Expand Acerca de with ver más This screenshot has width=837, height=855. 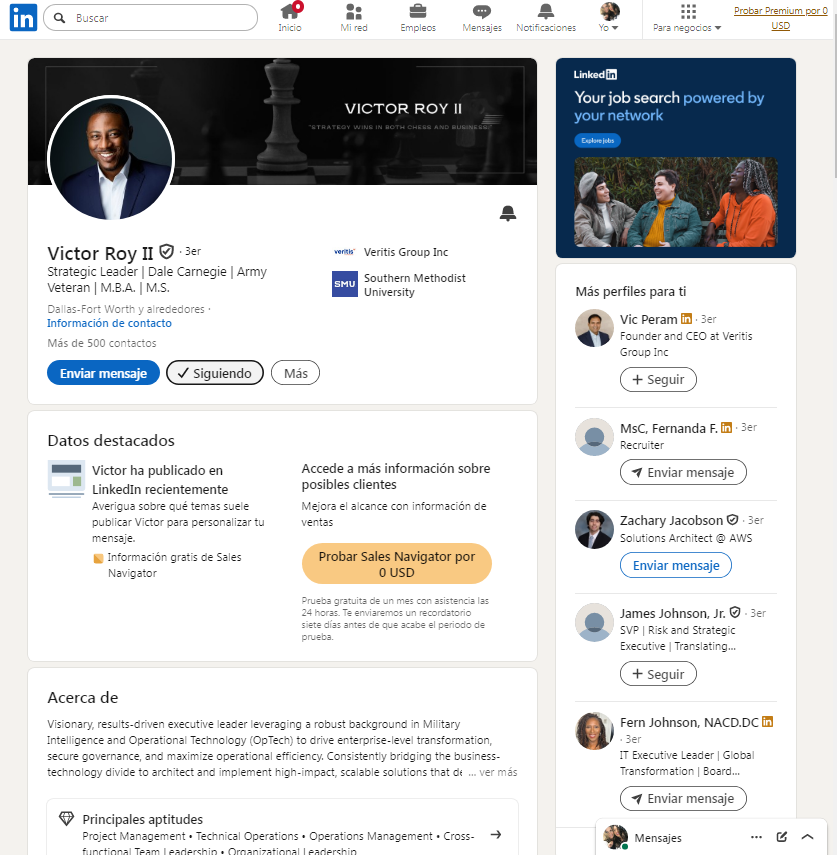tap(492, 772)
